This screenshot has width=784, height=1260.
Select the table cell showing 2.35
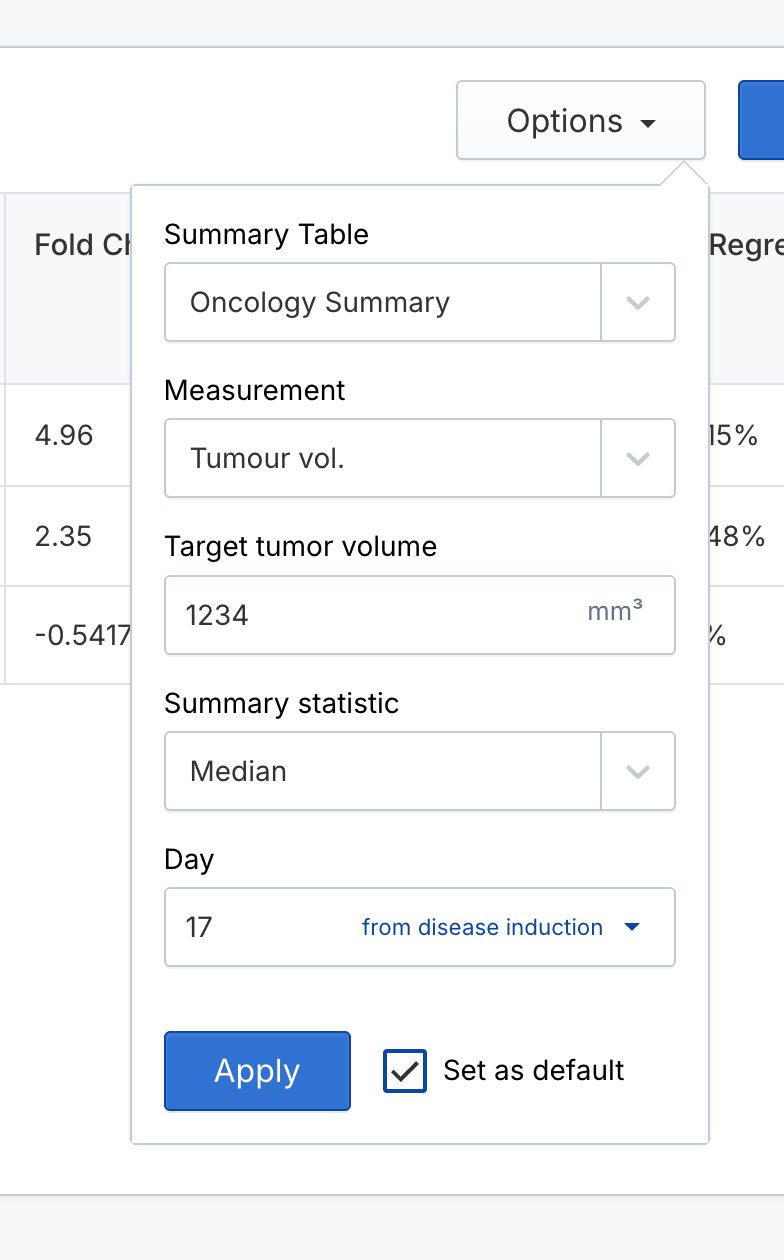tap(64, 537)
